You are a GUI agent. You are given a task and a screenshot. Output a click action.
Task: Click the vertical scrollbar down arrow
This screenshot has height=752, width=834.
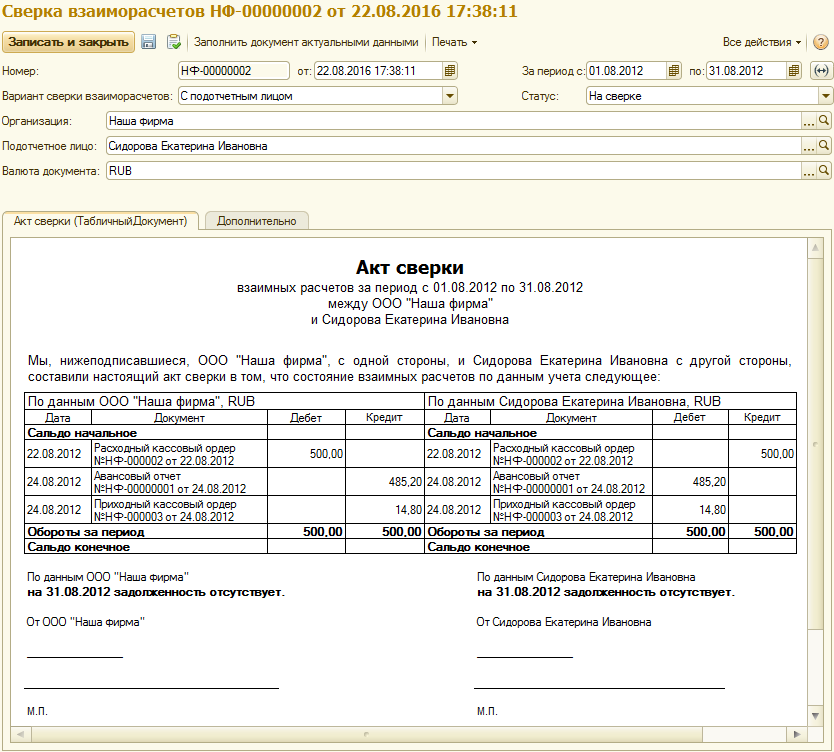click(x=815, y=716)
